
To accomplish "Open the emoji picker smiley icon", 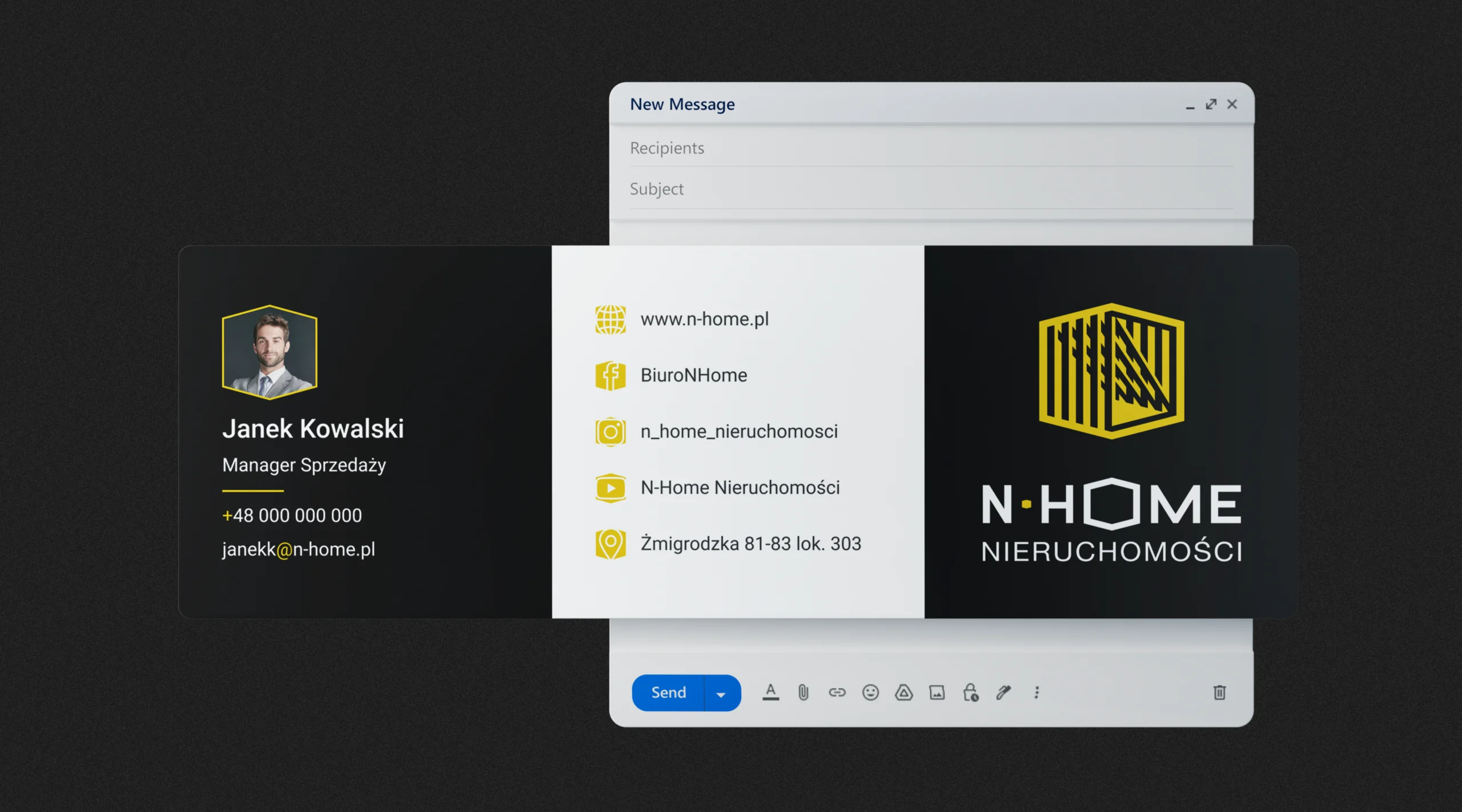I will click(870, 693).
